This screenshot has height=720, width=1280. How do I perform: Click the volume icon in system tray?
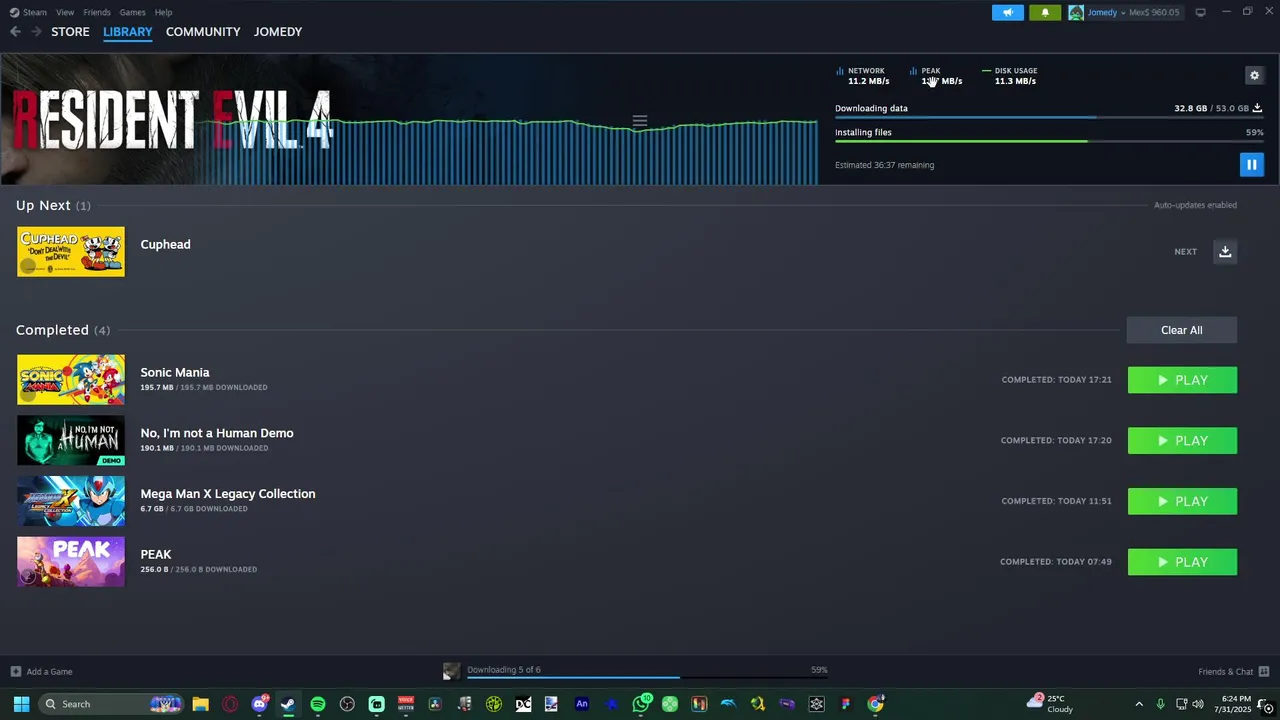point(1198,704)
